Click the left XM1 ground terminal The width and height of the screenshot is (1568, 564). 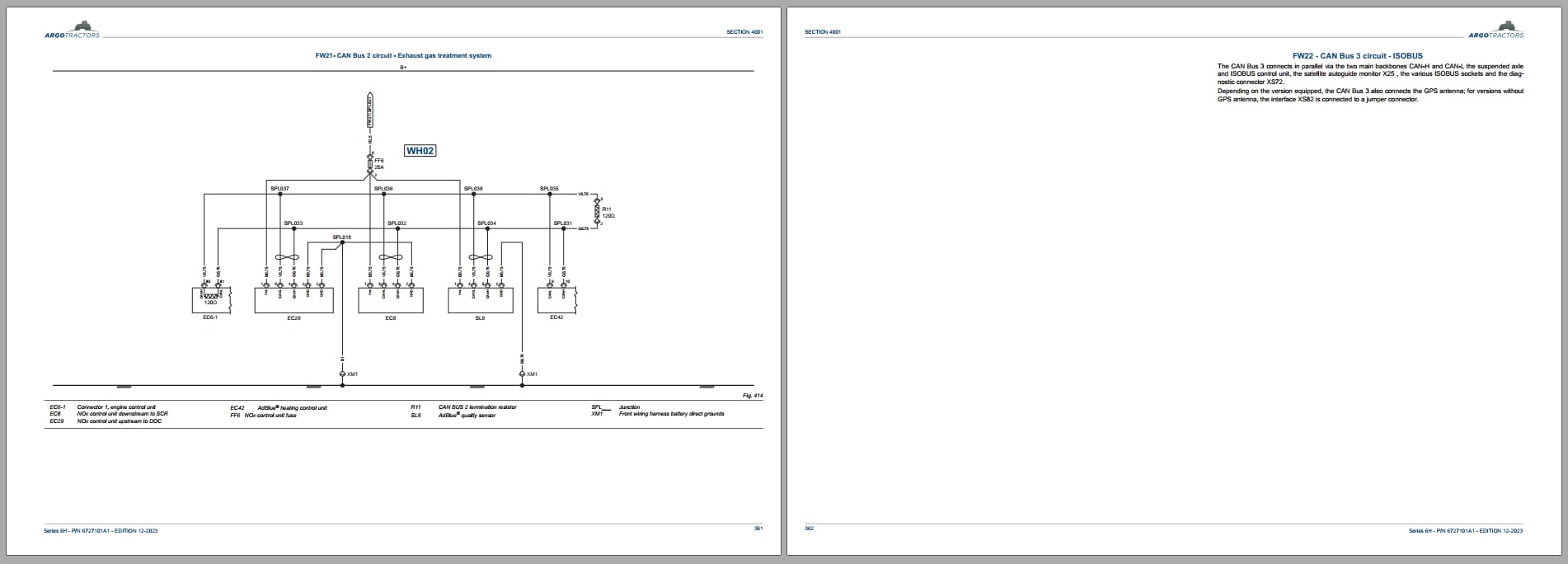click(342, 374)
